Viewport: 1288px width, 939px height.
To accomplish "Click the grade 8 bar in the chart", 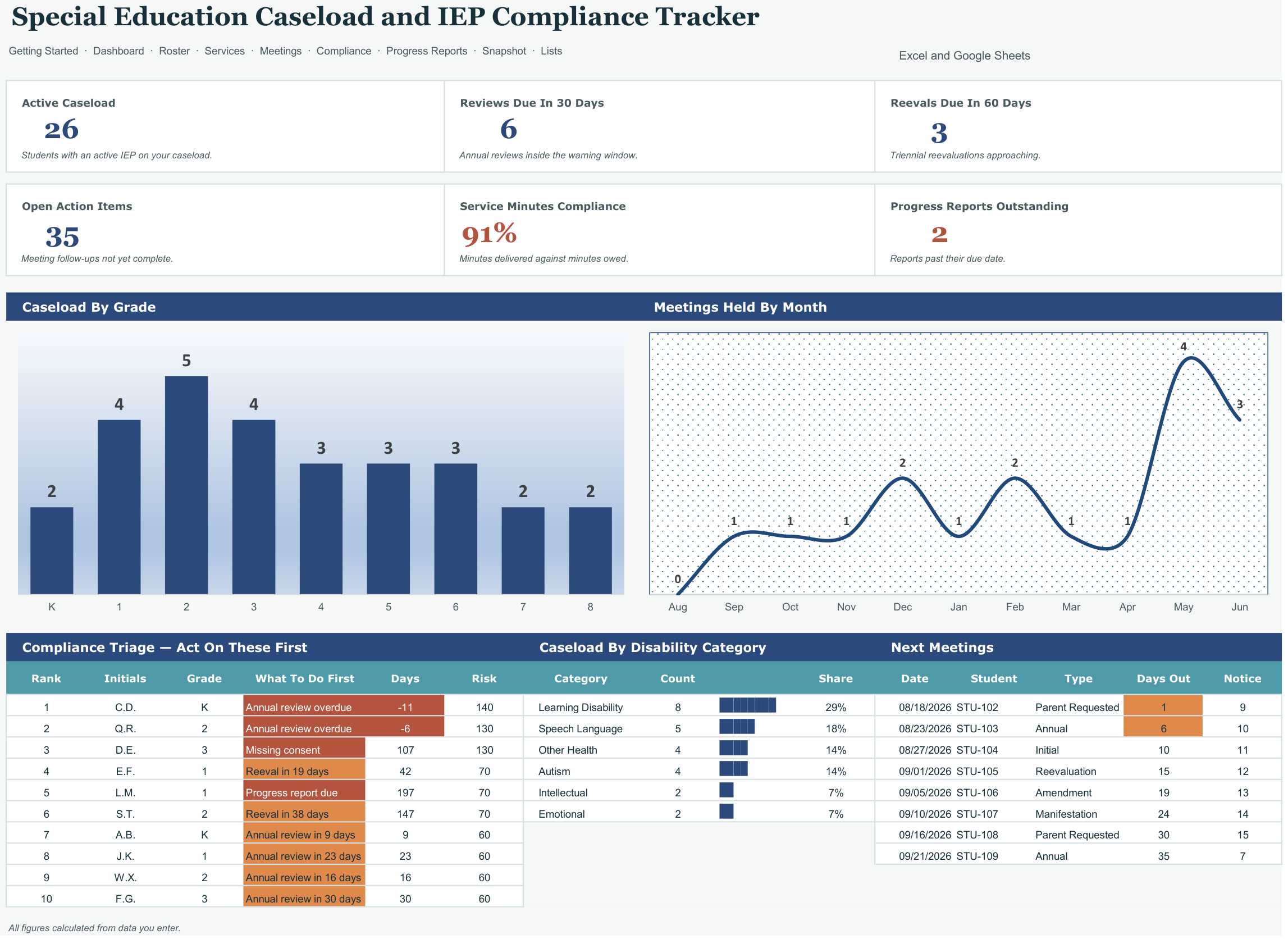I will [x=591, y=551].
